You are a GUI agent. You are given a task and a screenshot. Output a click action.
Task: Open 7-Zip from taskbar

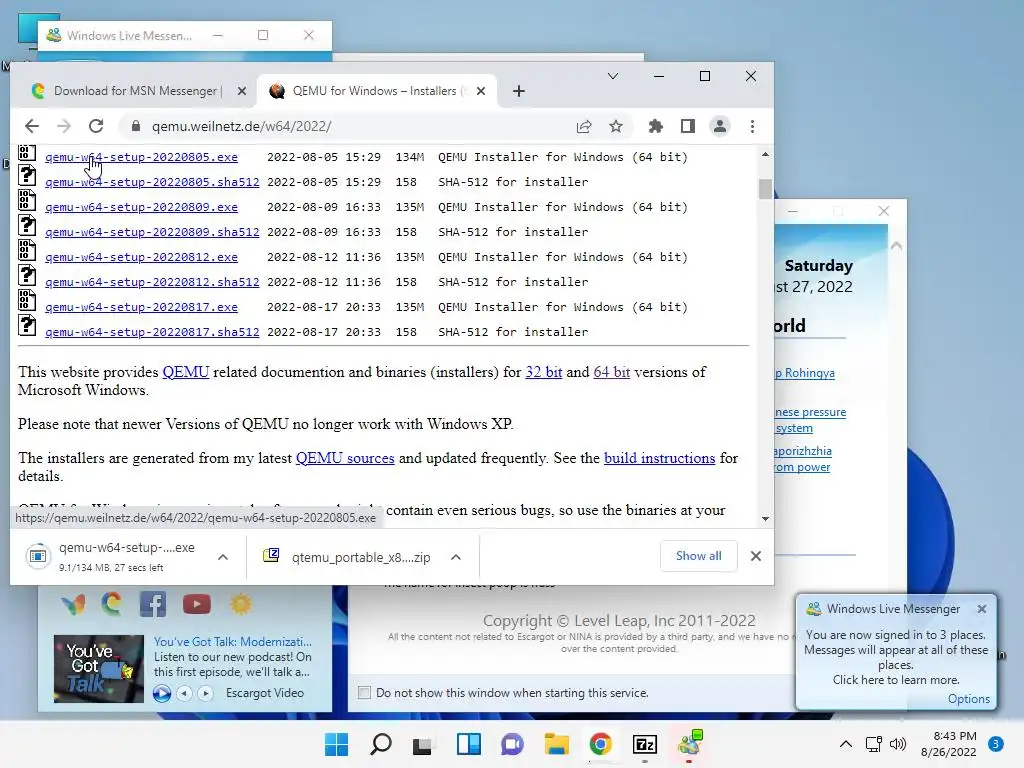pos(645,744)
